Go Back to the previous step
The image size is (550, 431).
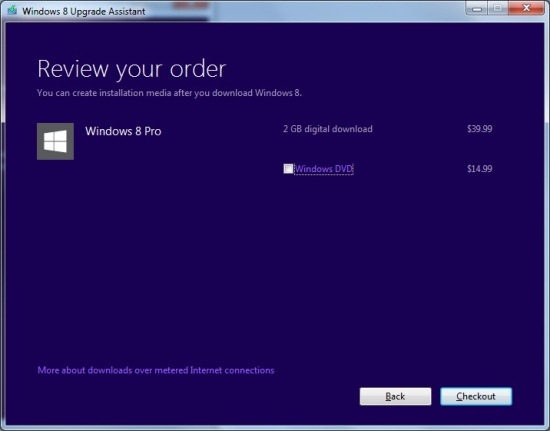[x=395, y=396]
